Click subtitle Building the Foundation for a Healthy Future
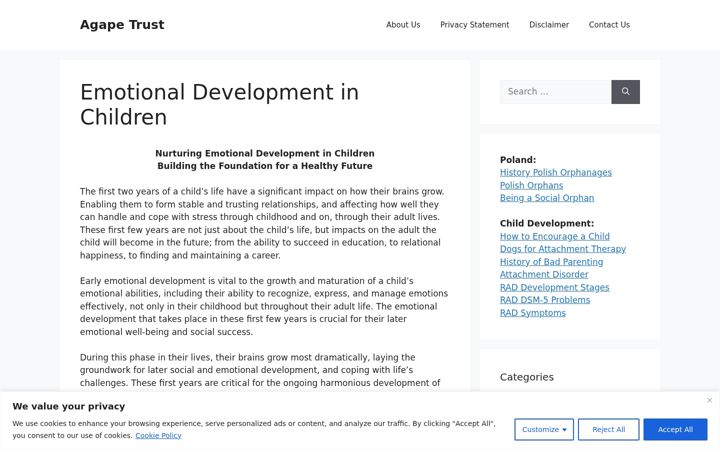This screenshot has width=720, height=450. point(265,166)
